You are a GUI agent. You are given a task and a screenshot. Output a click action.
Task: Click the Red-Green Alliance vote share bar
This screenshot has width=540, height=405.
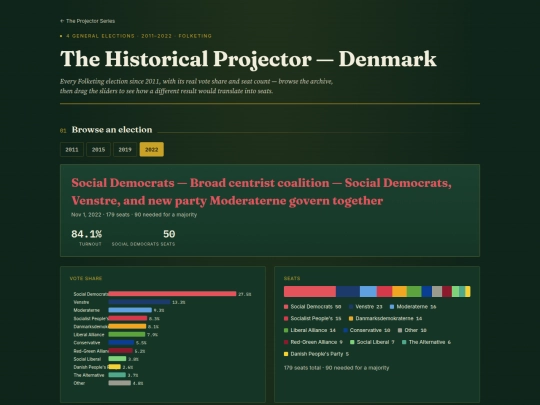[x=121, y=351]
